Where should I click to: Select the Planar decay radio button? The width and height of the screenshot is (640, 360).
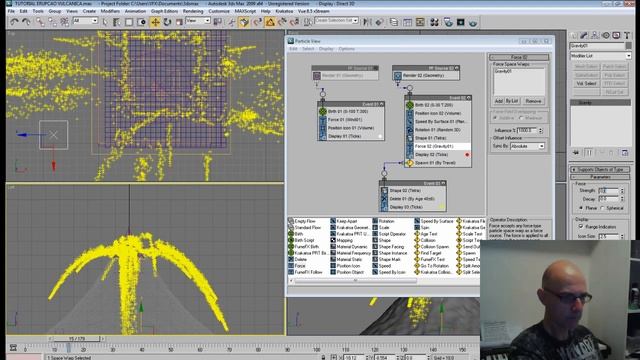coord(581,208)
